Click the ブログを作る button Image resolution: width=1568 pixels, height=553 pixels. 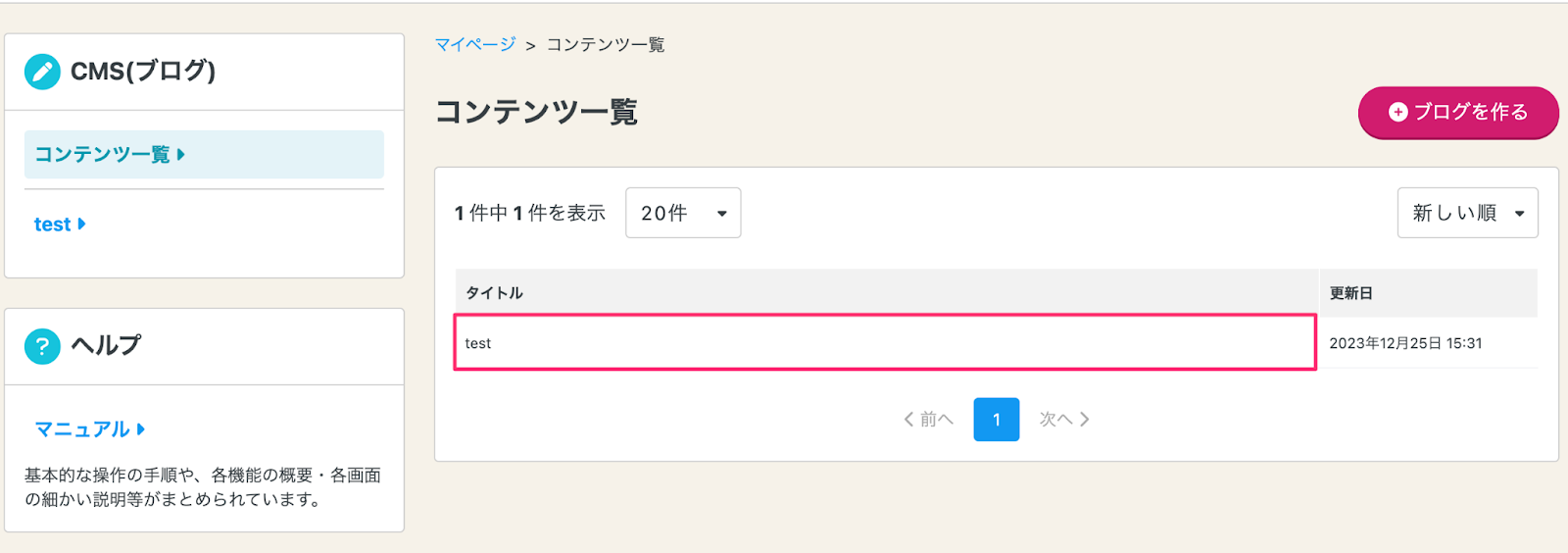(1458, 113)
